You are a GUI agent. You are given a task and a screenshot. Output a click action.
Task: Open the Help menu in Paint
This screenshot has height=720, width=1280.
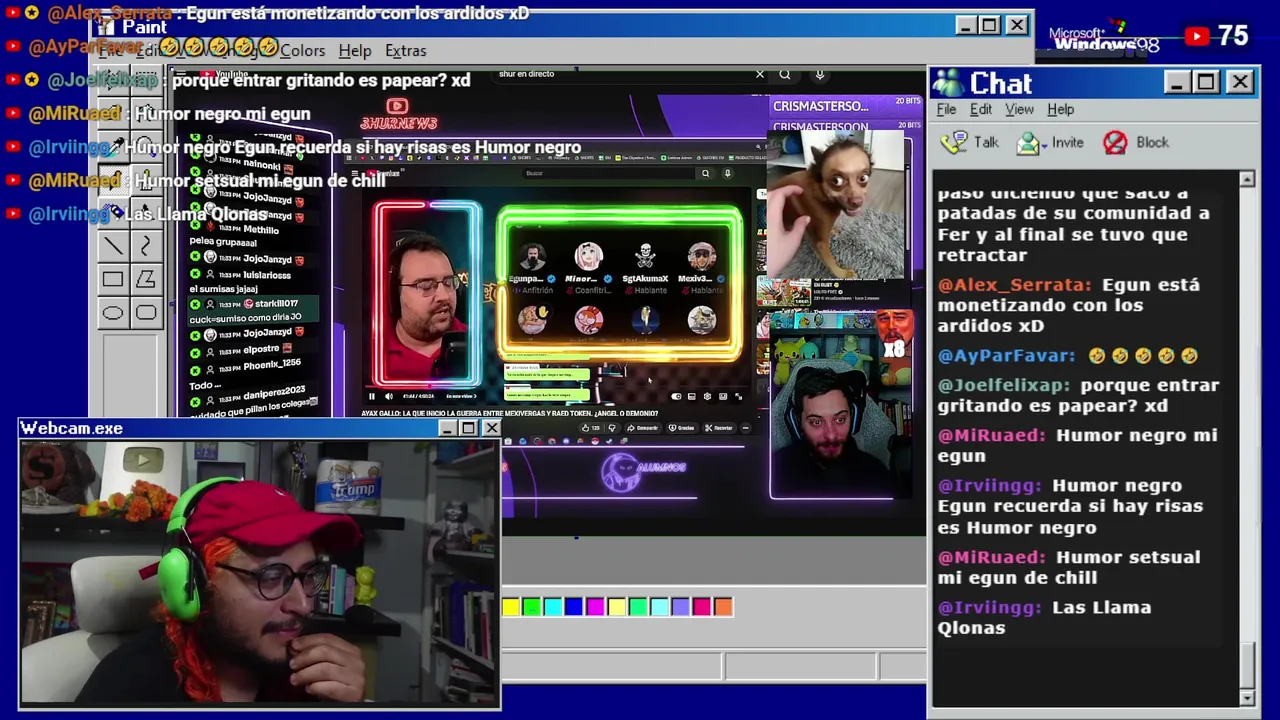coord(354,51)
